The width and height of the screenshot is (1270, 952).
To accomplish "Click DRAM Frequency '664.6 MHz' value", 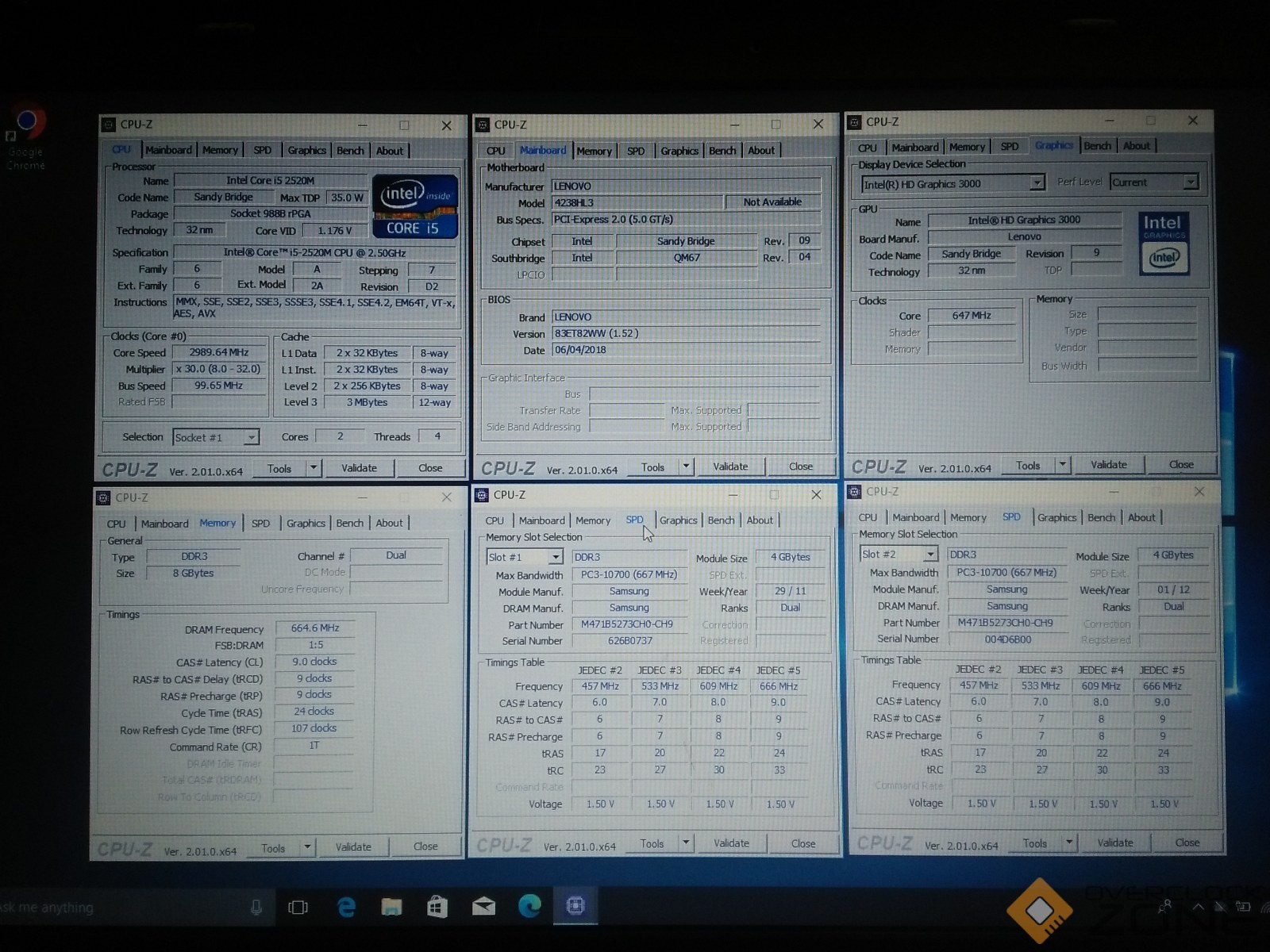I will click(x=314, y=628).
